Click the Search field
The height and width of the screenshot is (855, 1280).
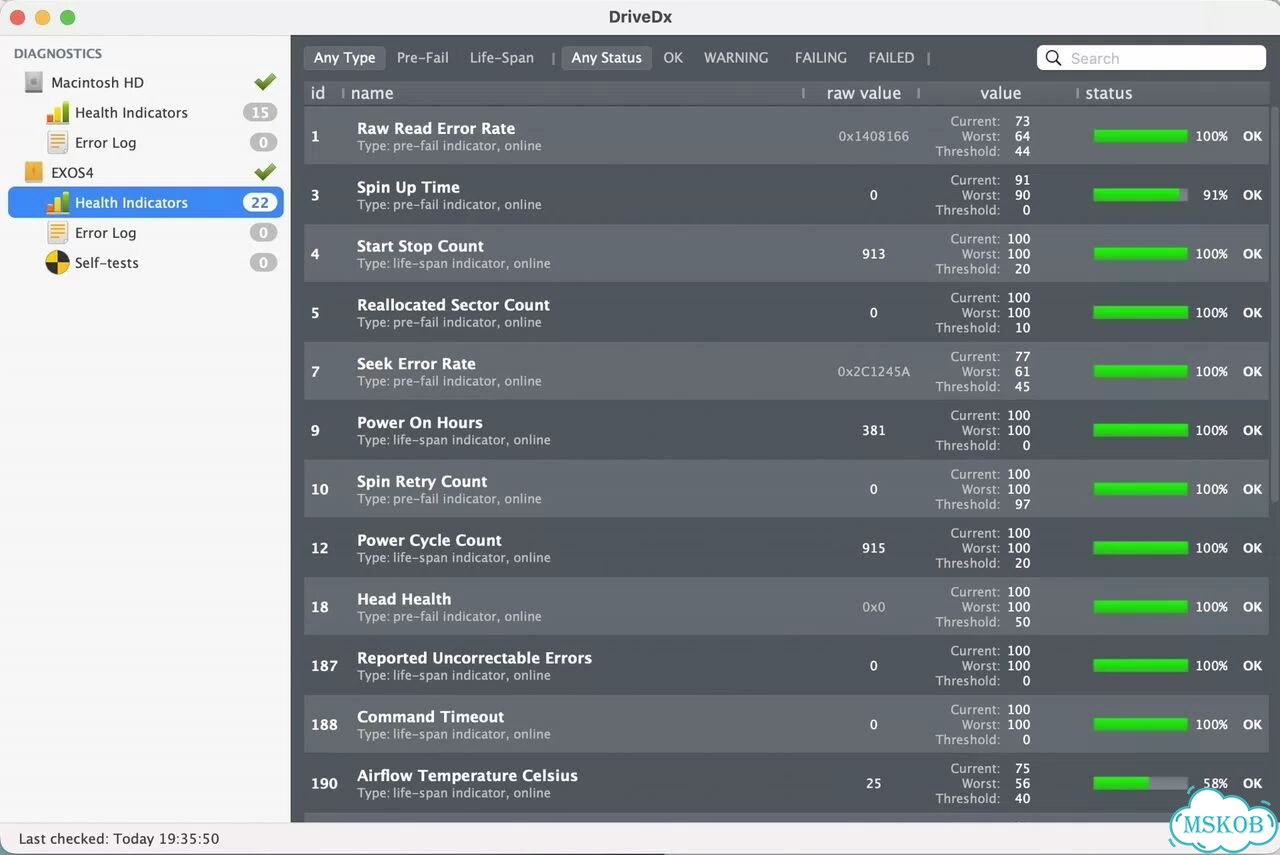(1152, 58)
